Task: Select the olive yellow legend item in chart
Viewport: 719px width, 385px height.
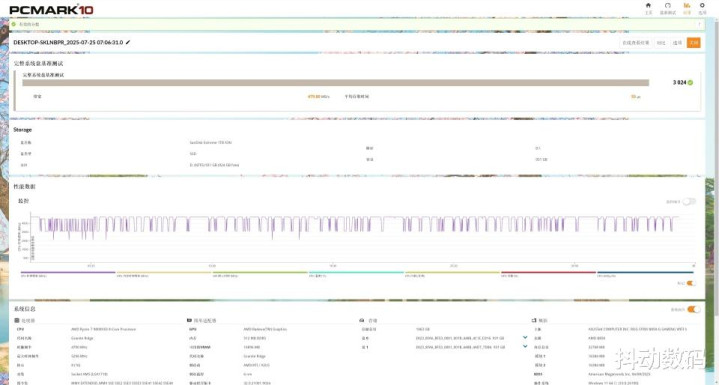Action: [x=452, y=274]
